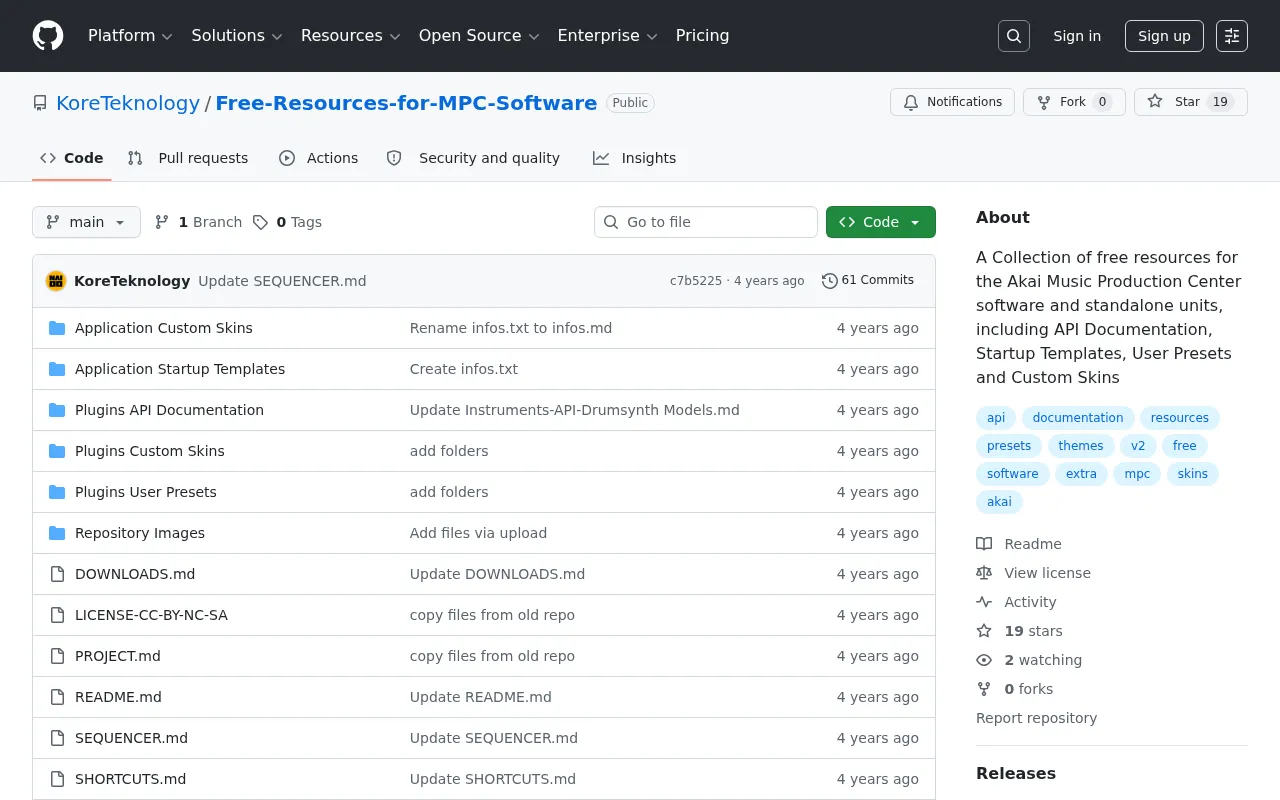The height and width of the screenshot is (800, 1280).
Task: Select the themes topic tag
Action: (x=1081, y=446)
